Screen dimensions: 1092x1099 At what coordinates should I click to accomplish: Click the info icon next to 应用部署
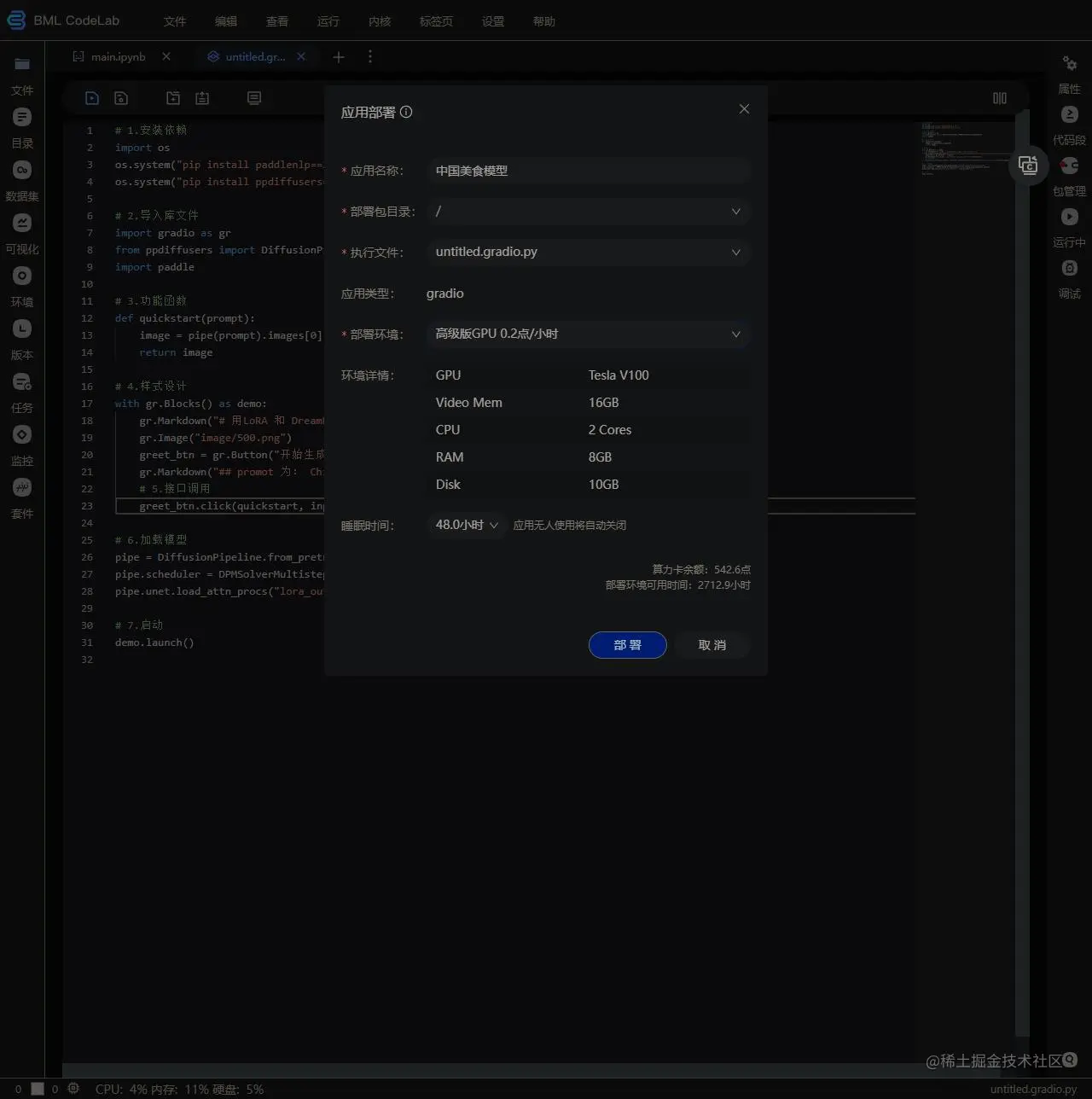tap(406, 112)
